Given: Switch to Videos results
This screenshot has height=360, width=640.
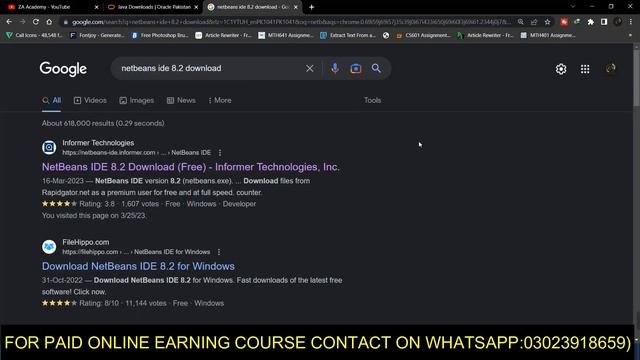Looking at the screenshot, I should click(90, 100).
